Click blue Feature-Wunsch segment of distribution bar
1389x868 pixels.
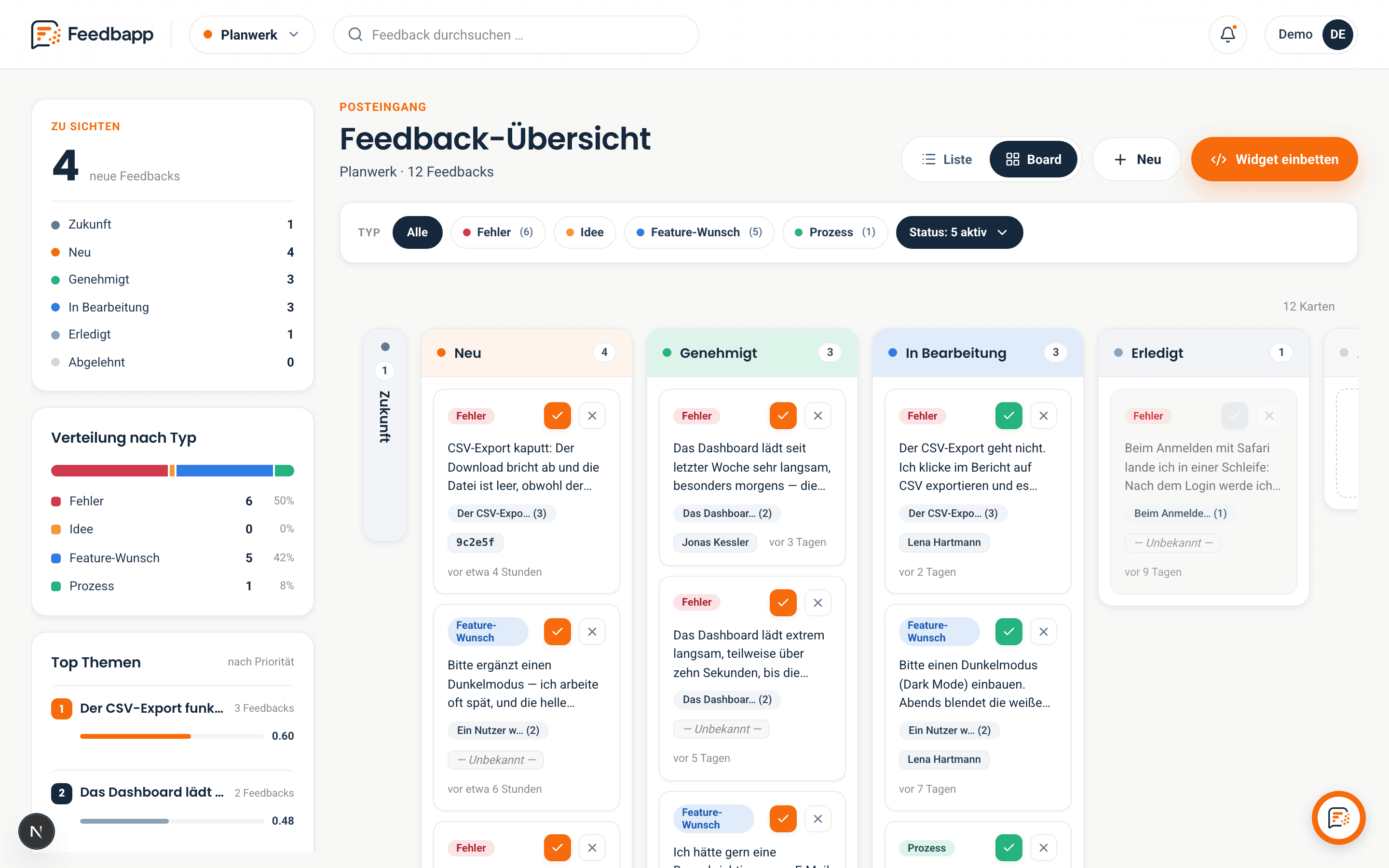point(224,471)
